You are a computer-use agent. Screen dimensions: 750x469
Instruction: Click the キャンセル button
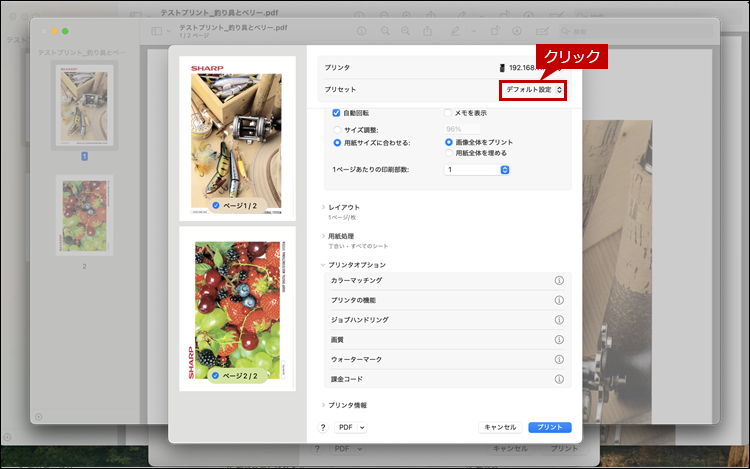[x=499, y=427]
